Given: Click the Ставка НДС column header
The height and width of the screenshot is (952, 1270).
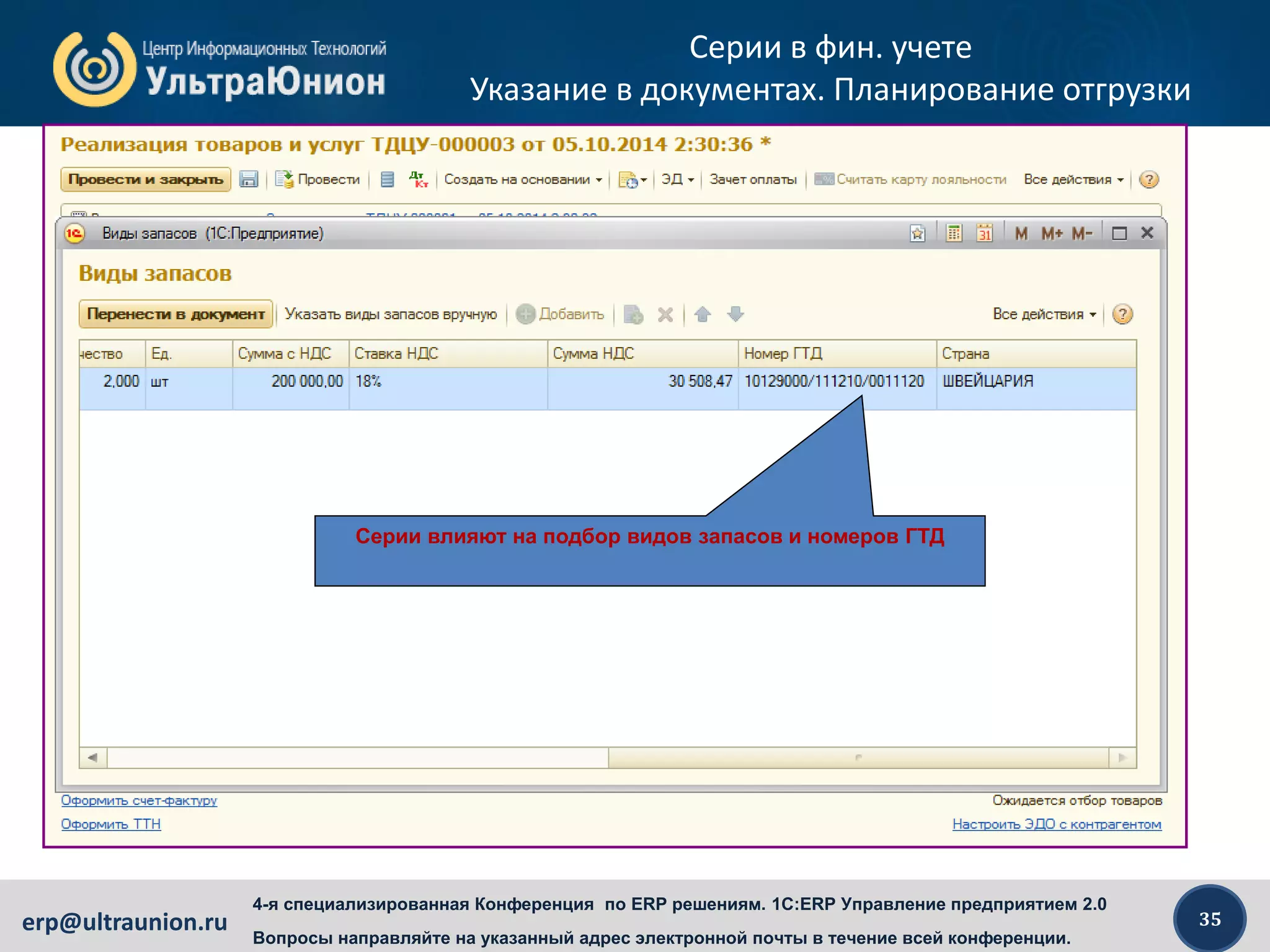Looking at the screenshot, I should tap(448, 354).
